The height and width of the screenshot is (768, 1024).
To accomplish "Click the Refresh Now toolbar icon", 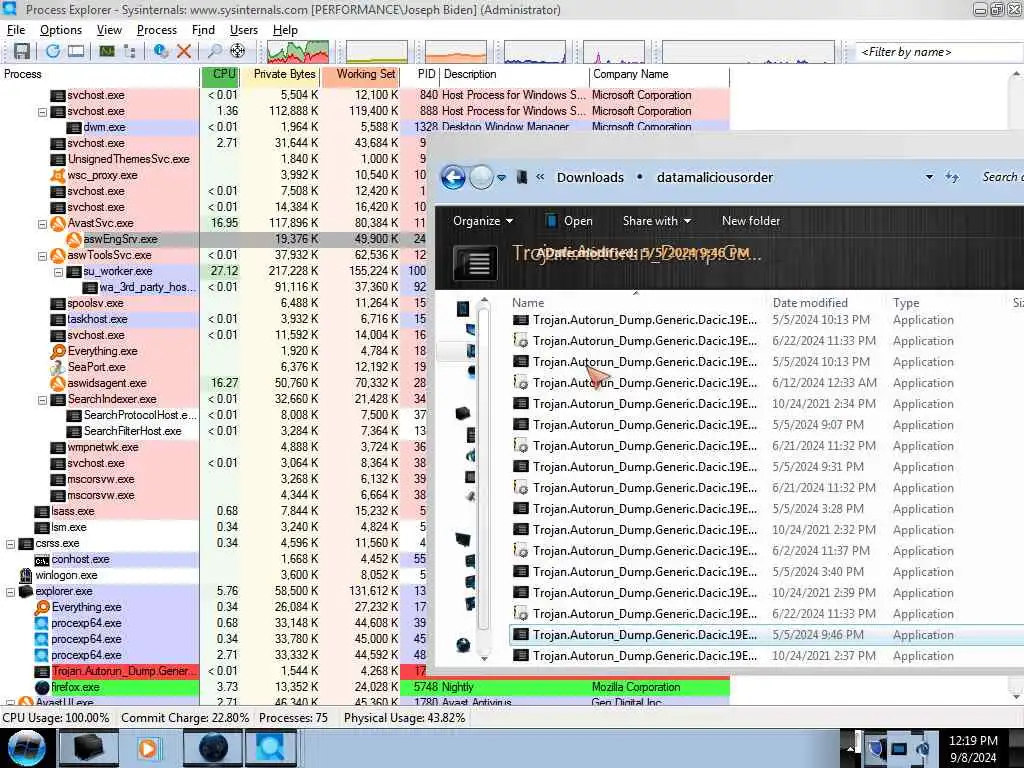I will 53,51.
